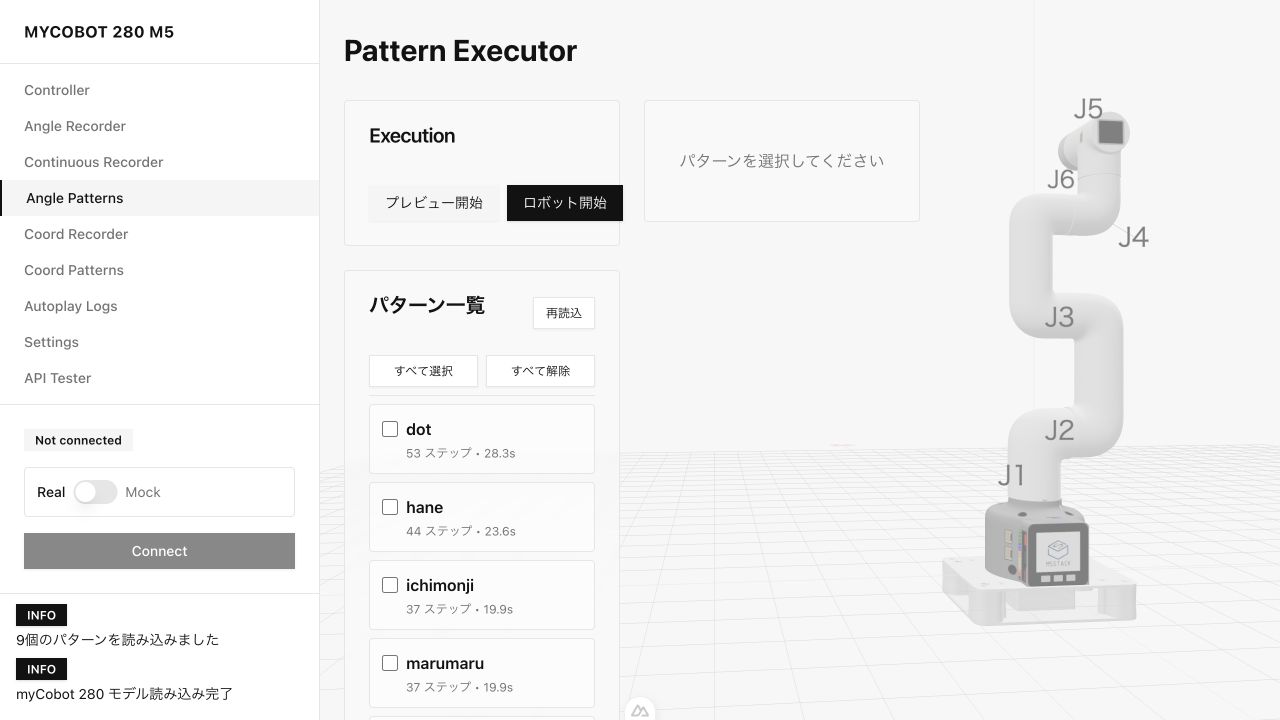The image size is (1280, 720).
Task: Start preview with プレビュー開始
Action: tap(434, 203)
